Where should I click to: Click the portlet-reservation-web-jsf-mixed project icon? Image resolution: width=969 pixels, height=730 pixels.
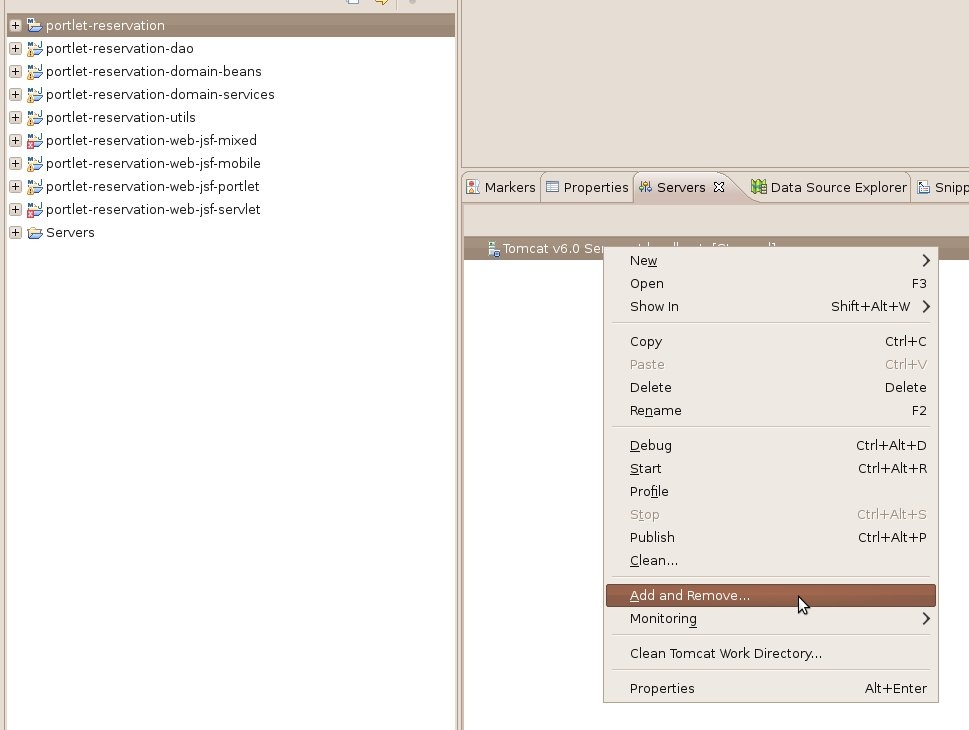tap(35, 140)
